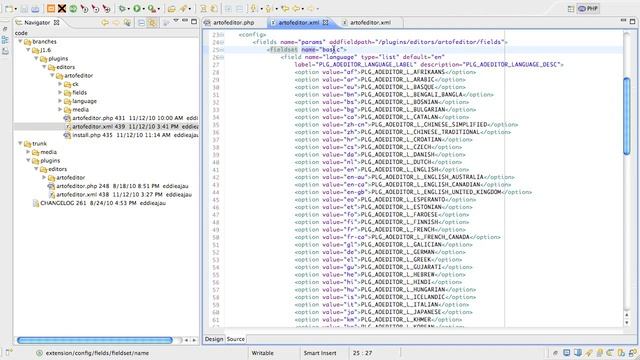Click the External Tools run icon

[151, 8]
